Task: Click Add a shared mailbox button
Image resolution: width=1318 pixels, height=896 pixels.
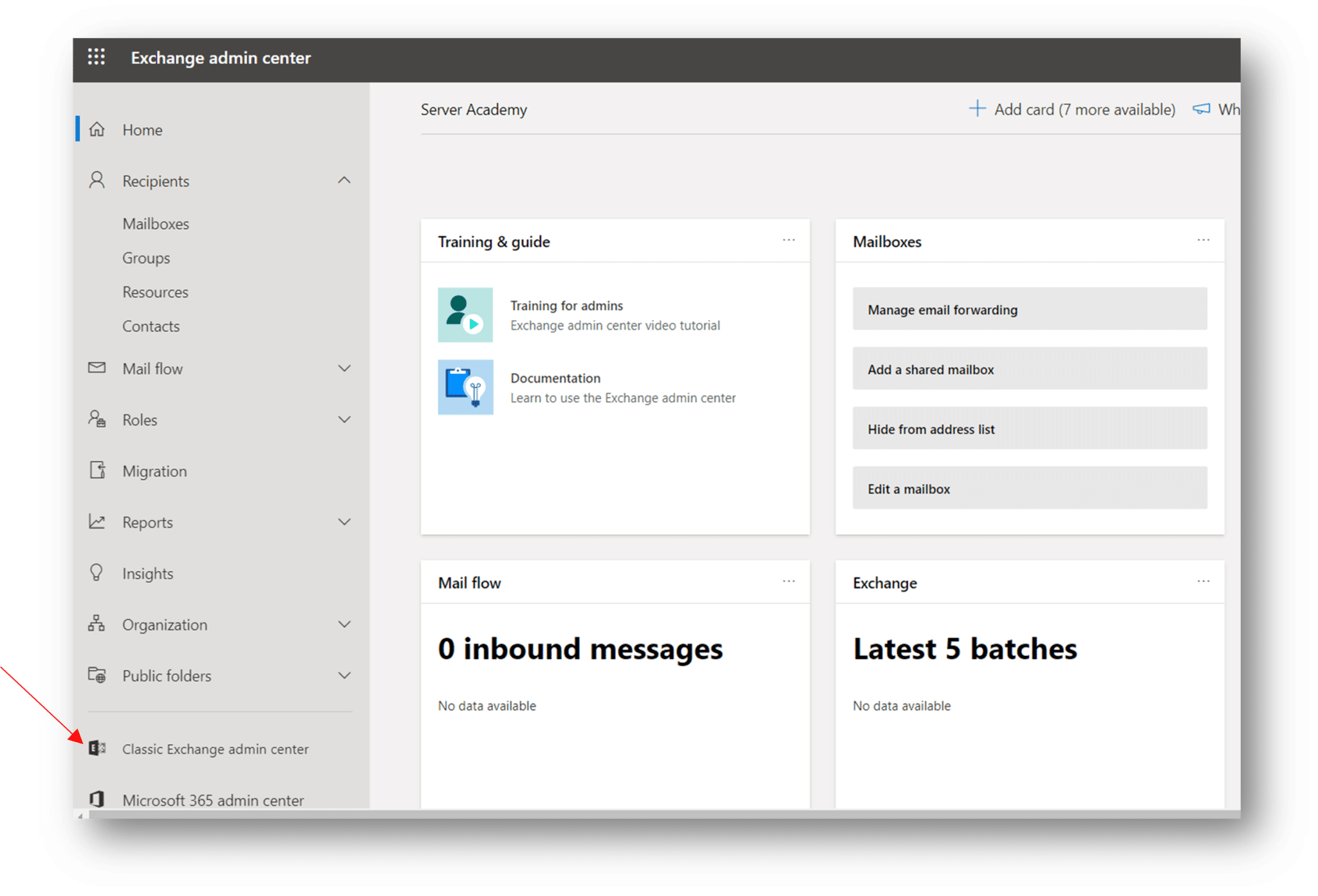Action: click(x=1029, y=369)
